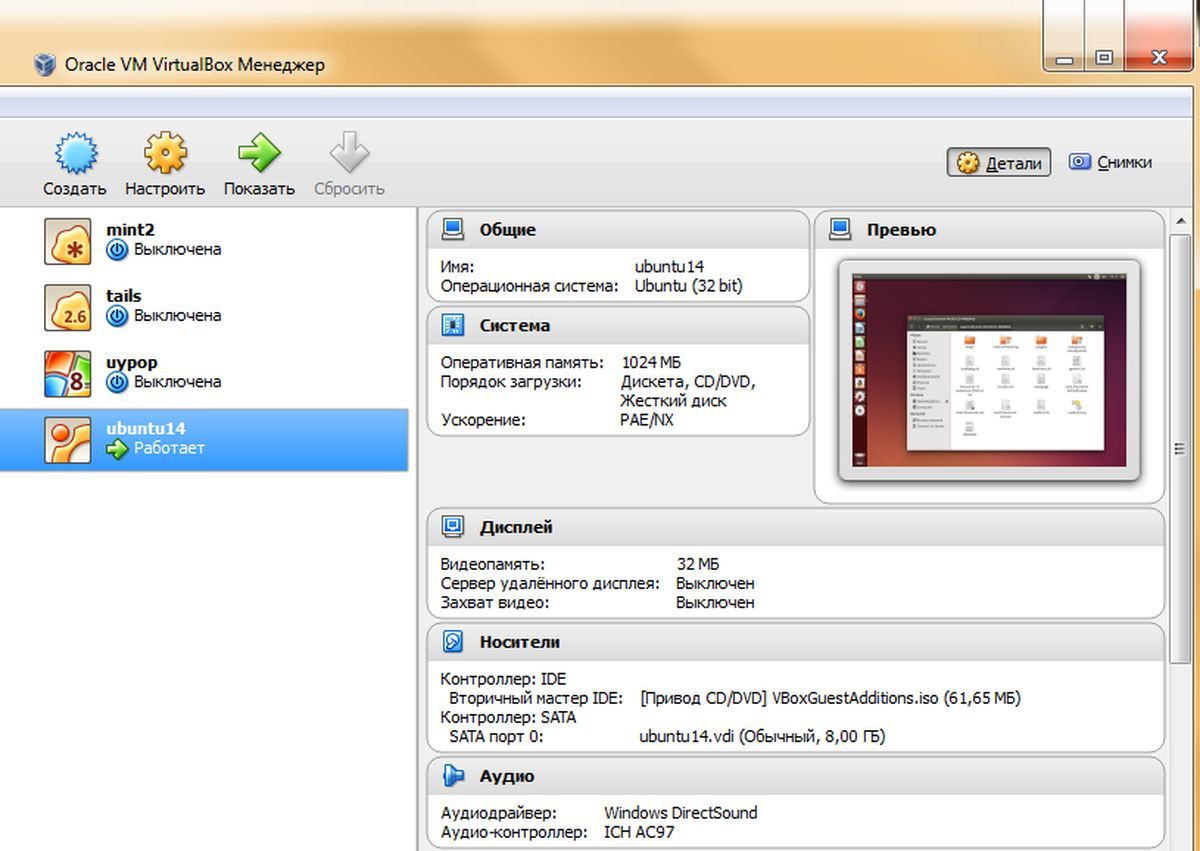Collapse the Общие section header
The image size is (1200, 851).
tap(507, 230)
